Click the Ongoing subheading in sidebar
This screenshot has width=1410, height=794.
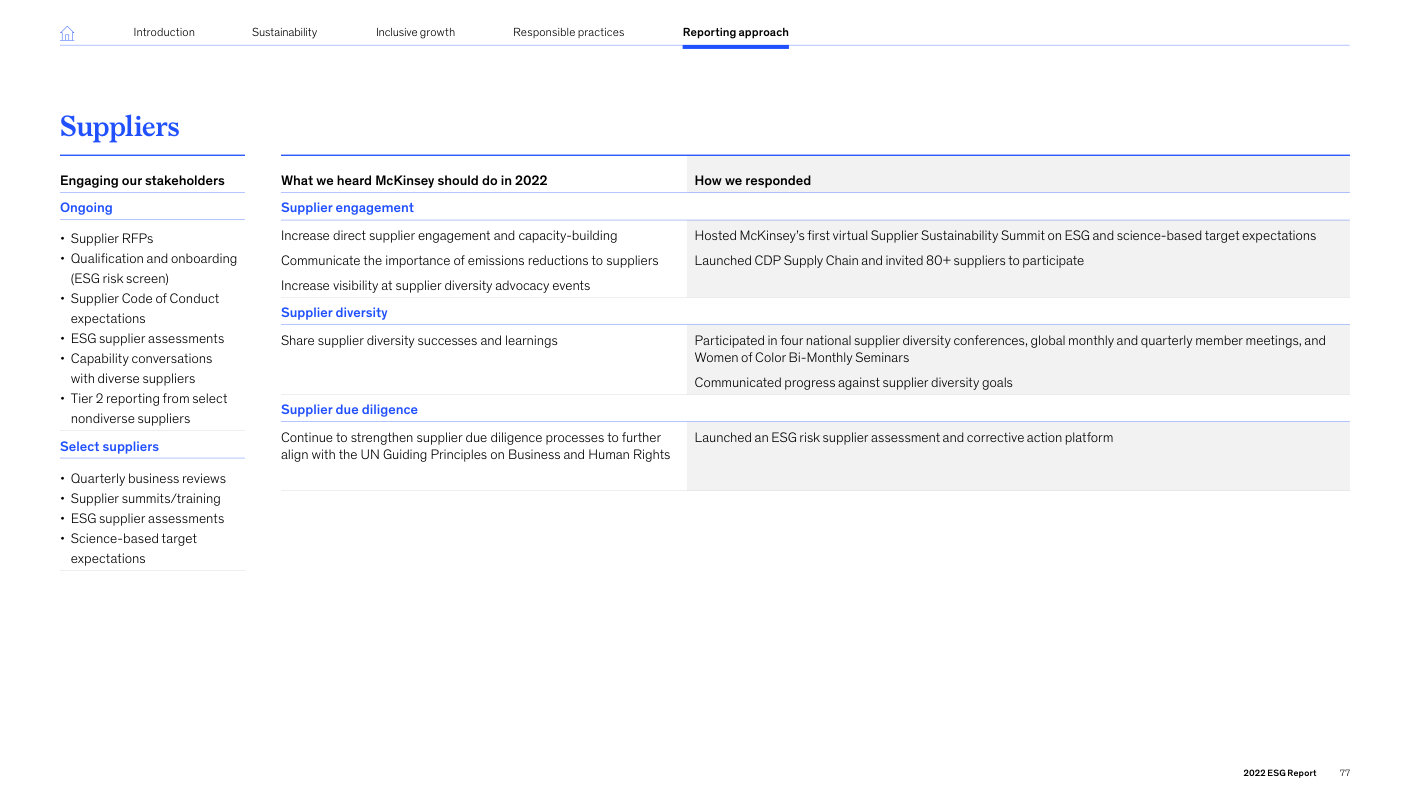click(86, 208)
